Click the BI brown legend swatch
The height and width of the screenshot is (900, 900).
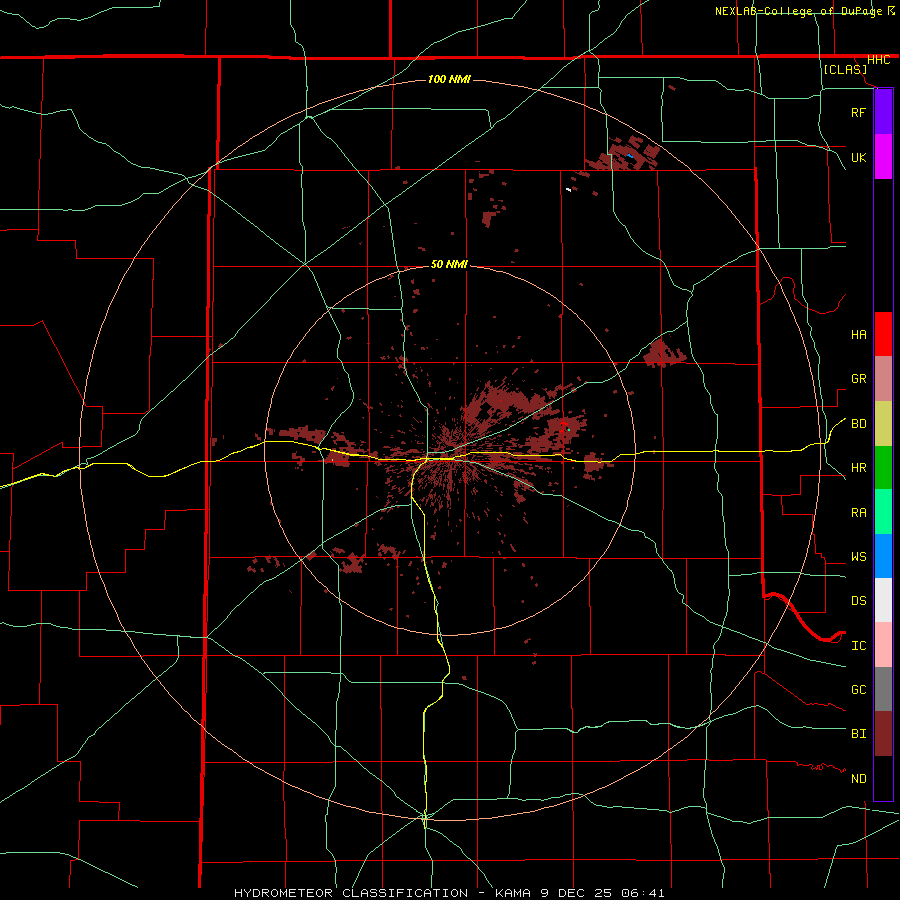click(x=883, y=734)
